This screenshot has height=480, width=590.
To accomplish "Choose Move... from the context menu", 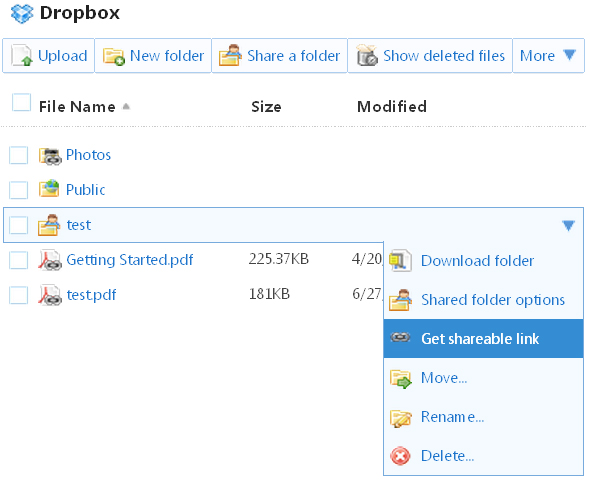I will [484, 378].
